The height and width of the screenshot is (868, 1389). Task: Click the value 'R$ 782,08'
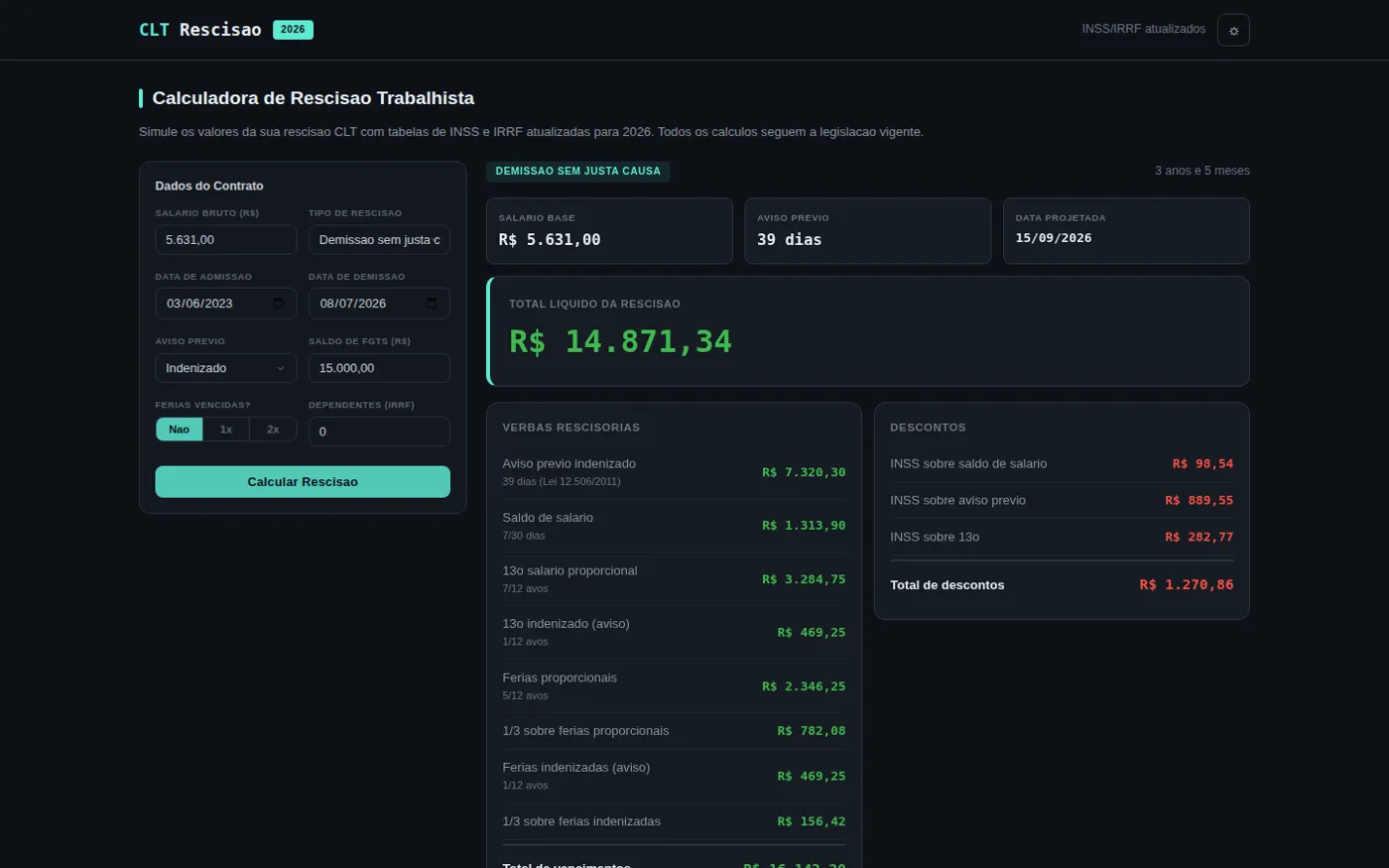(812, 731)
